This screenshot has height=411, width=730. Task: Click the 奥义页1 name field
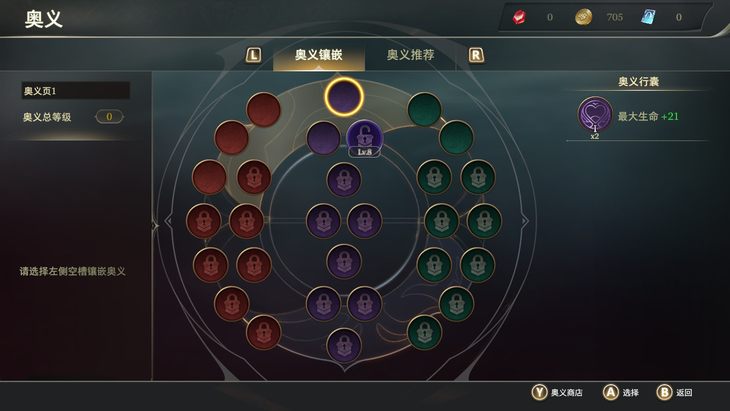pyautogui.click(x=75, y=90)
